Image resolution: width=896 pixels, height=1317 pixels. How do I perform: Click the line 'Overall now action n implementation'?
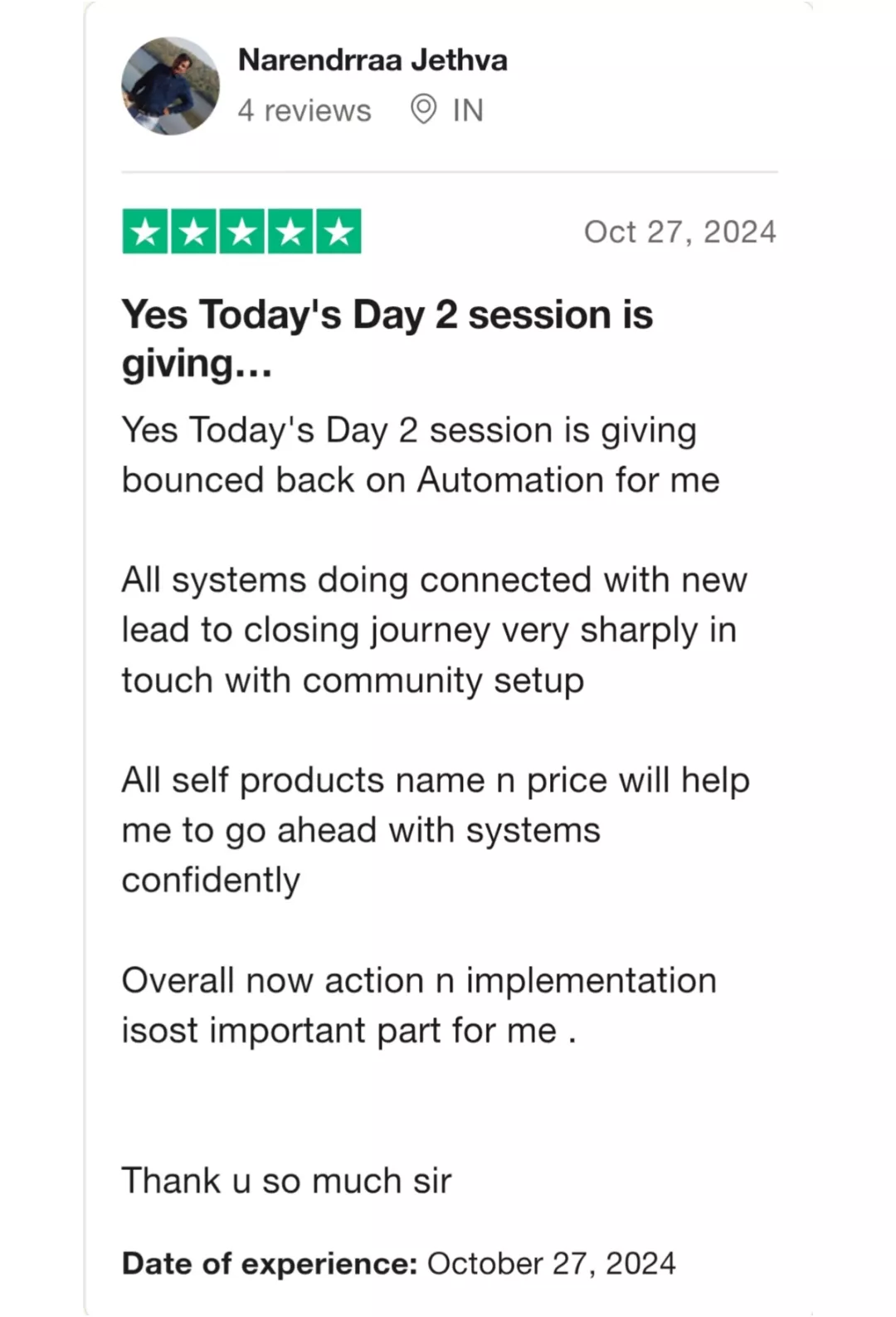click(x=419, y=980)
